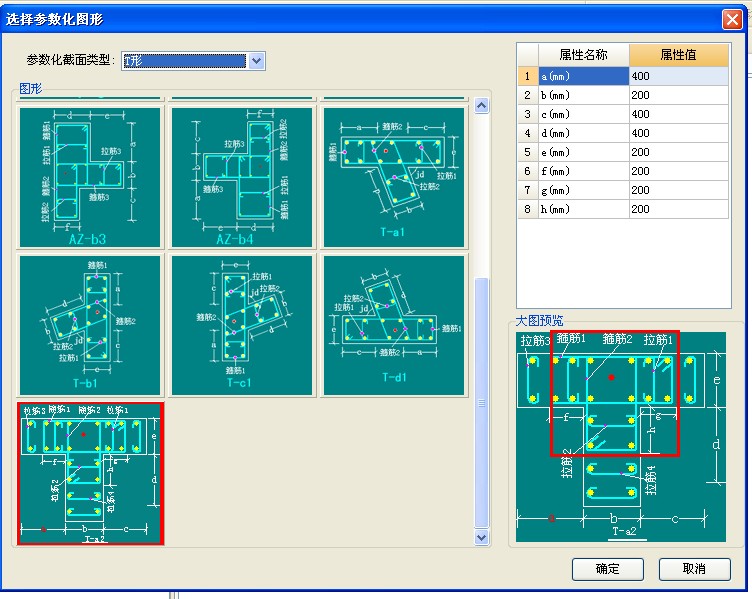This screenshot has height=599, width=752.
Task: Click the T-a2 large preview image
Action: 621,436
